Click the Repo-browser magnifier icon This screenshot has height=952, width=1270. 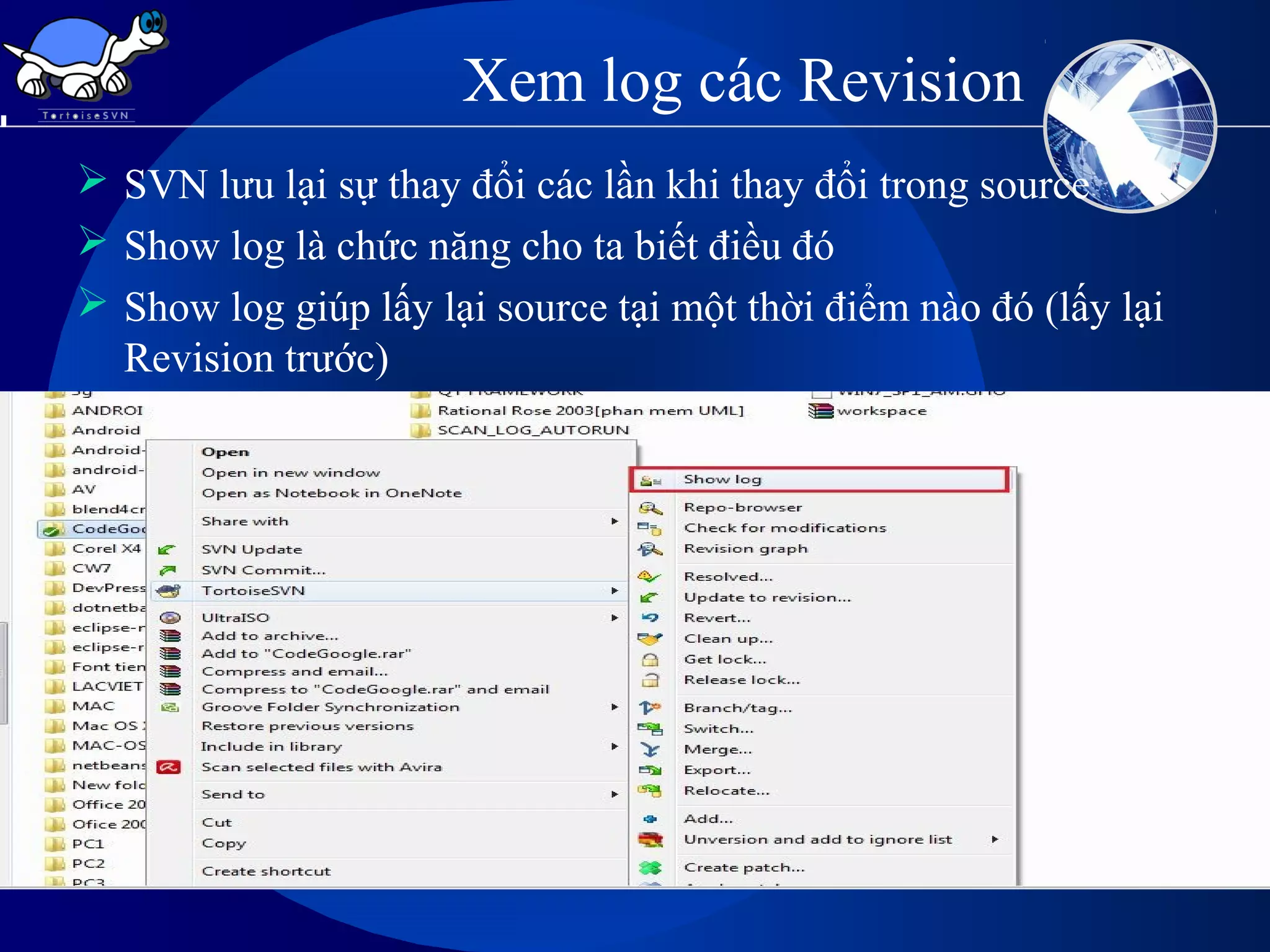point(650,509)
